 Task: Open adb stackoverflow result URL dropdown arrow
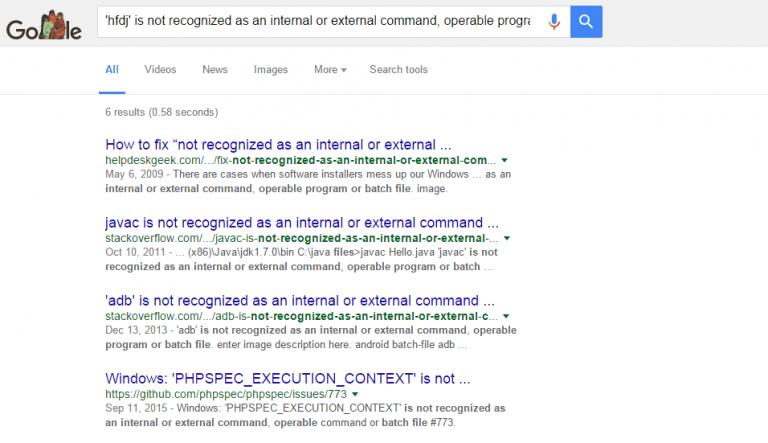point(506,316)
